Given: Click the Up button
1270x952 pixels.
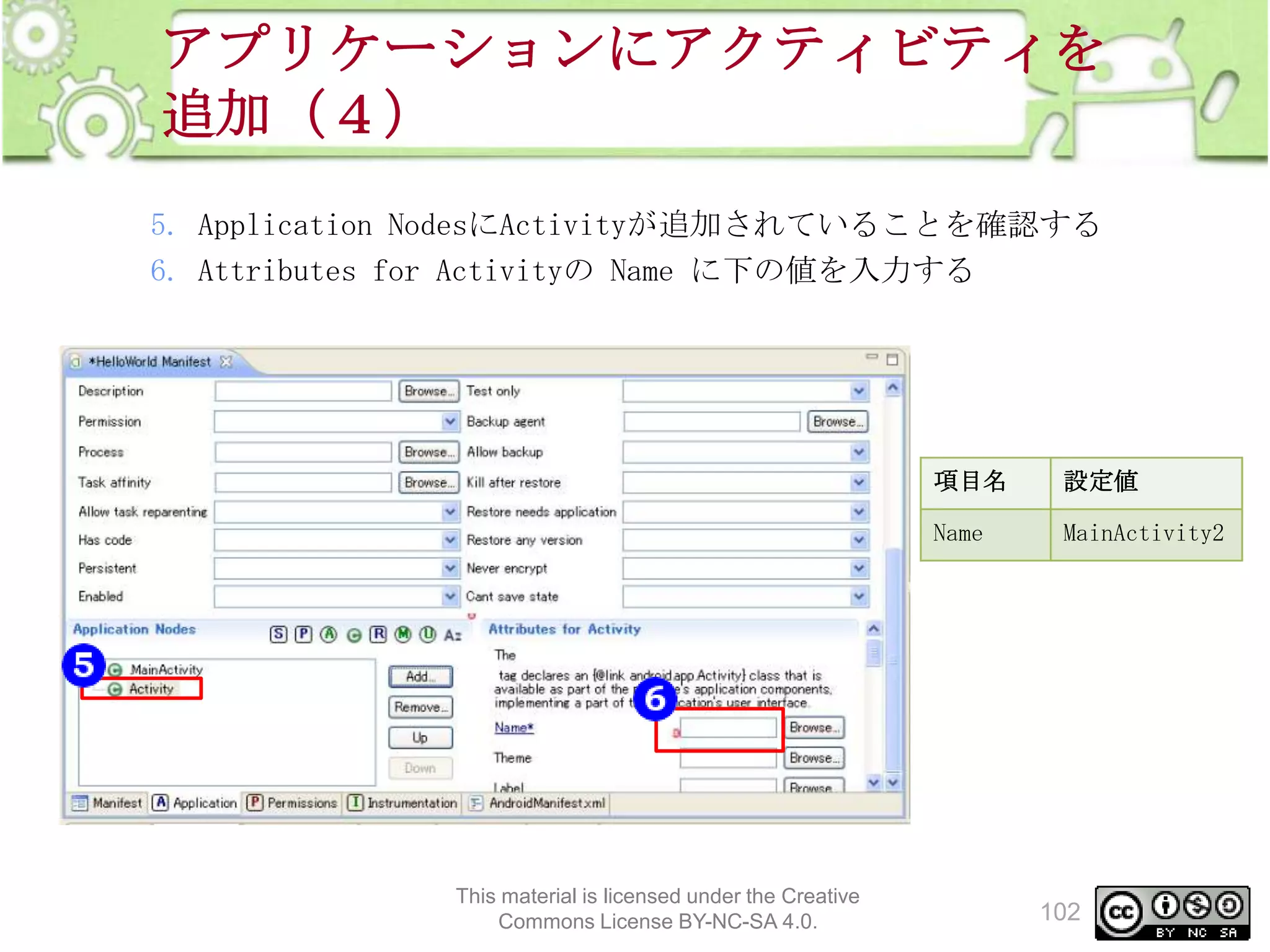Looking at the screenshot, I should click(x=420, y=738).
